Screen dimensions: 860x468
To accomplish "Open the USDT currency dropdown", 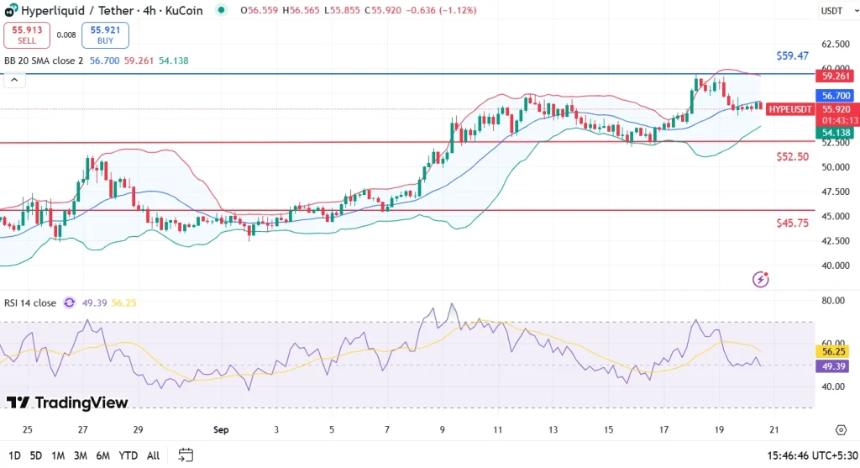I will click(831, 11).
